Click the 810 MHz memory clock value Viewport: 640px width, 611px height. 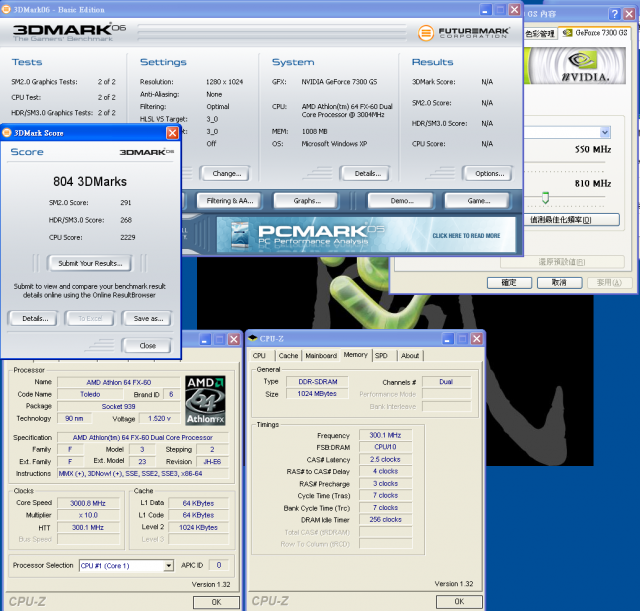tap(593, 183)
